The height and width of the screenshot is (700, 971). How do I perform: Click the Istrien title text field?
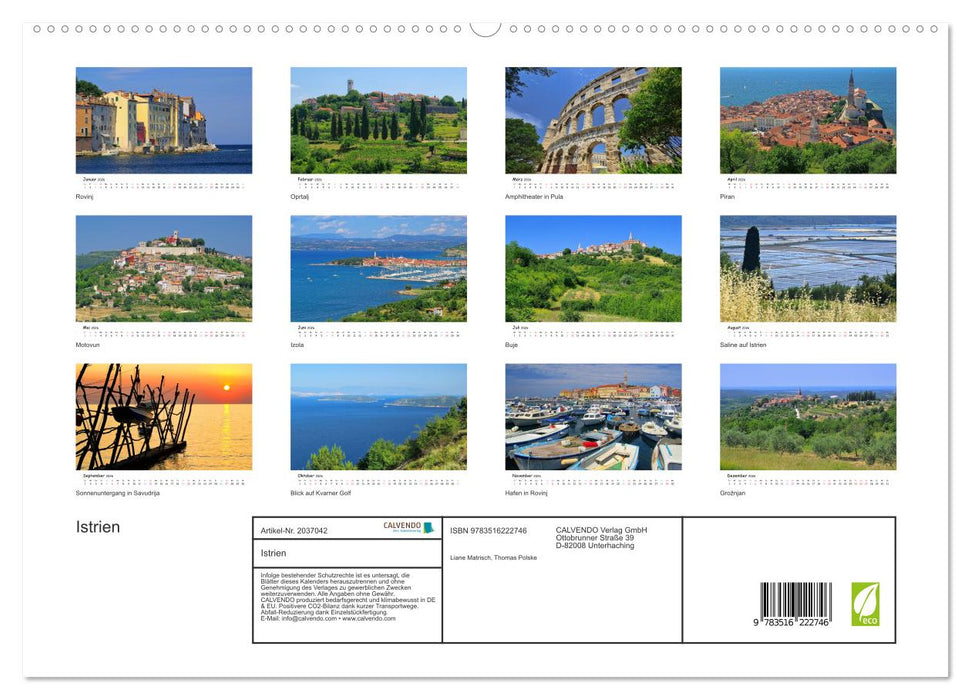(x=345, y=552)
